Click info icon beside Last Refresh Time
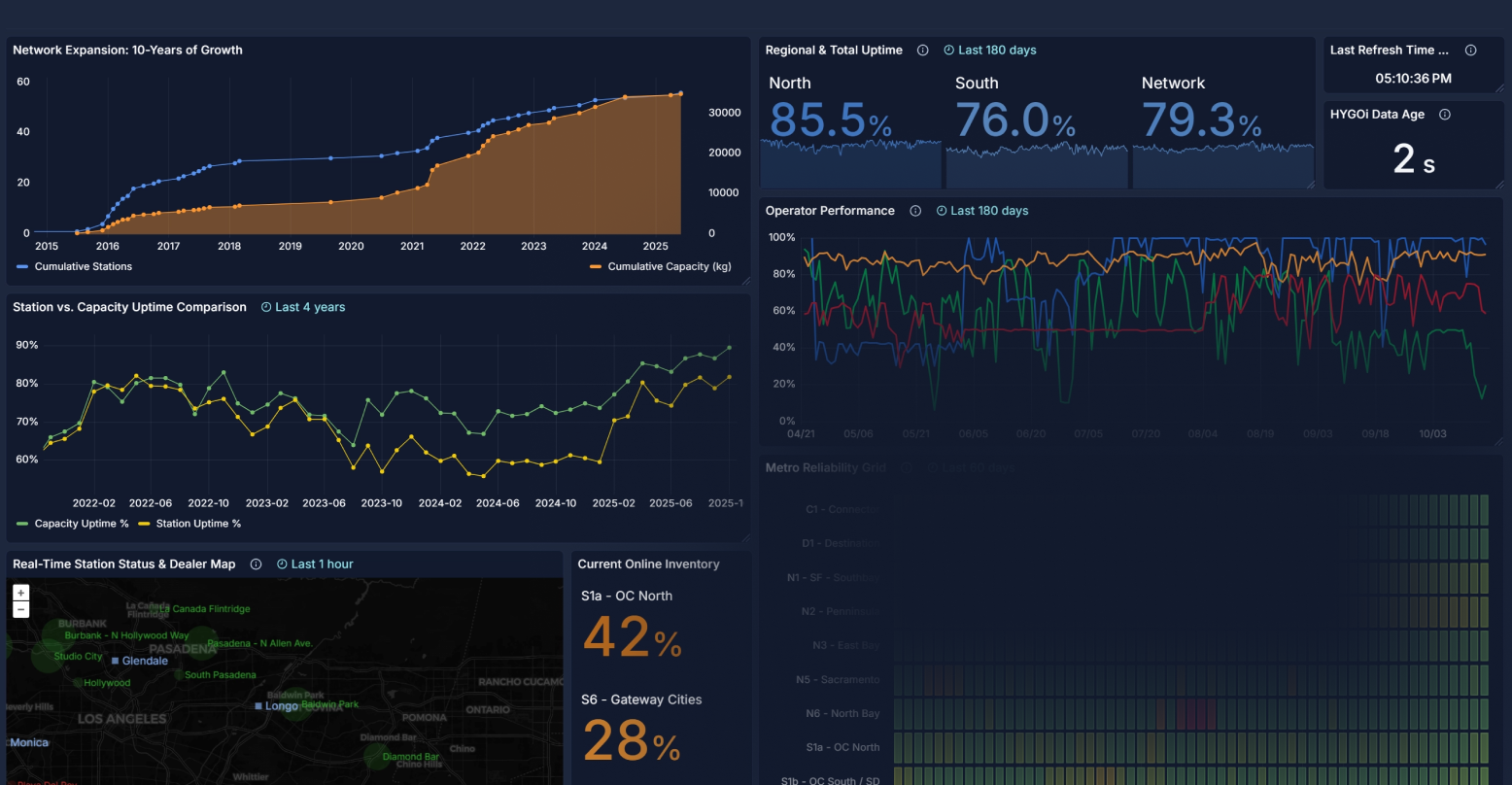The image size is (1512, 785). [1470, 51]
